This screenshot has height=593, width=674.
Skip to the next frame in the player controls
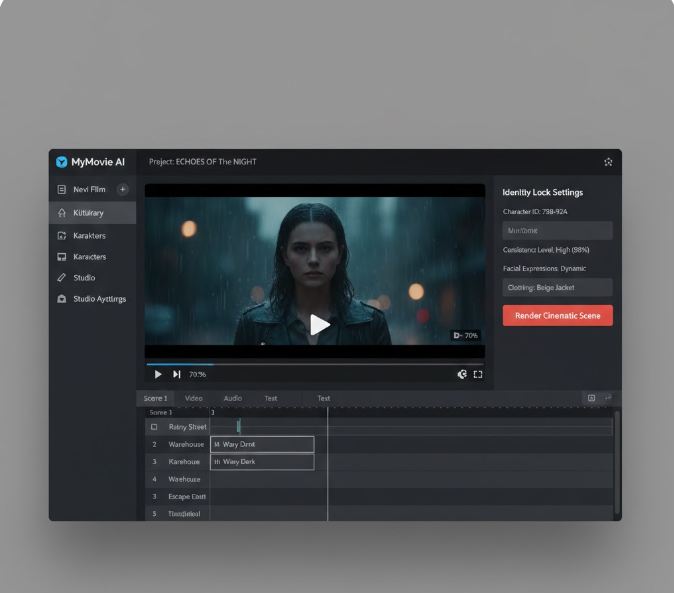pyautogui.click(x=177, y=374)
